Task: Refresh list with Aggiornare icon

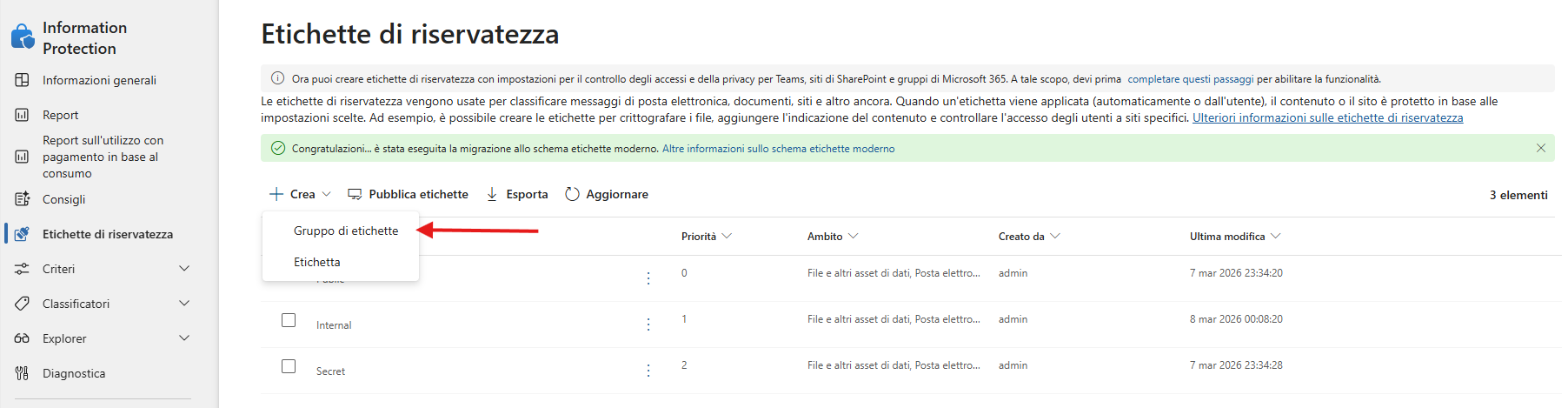Action: (x=572, y=194)
